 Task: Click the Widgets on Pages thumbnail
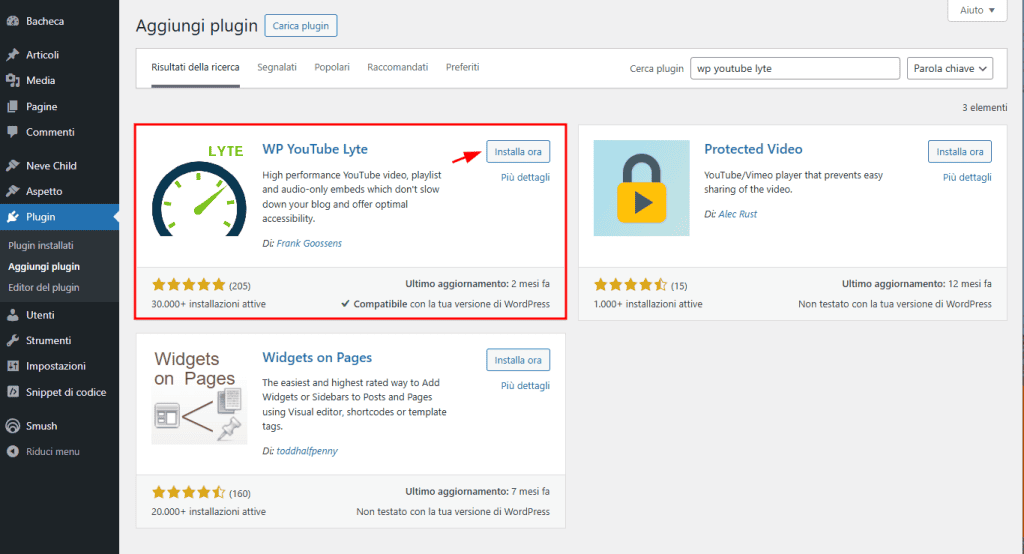coord(199,397)
